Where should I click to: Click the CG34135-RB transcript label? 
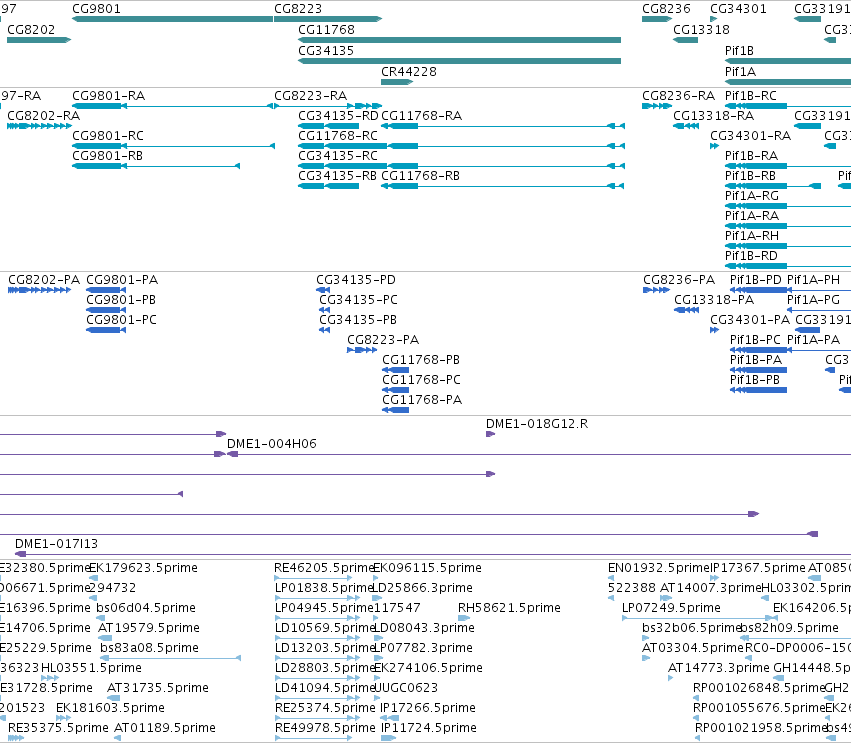coord(337,176)
